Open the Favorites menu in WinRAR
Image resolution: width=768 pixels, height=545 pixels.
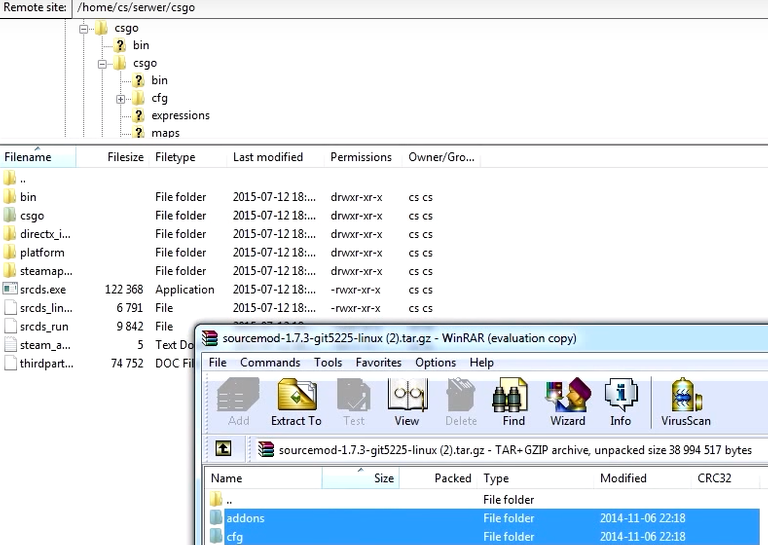tap(378, 362)
